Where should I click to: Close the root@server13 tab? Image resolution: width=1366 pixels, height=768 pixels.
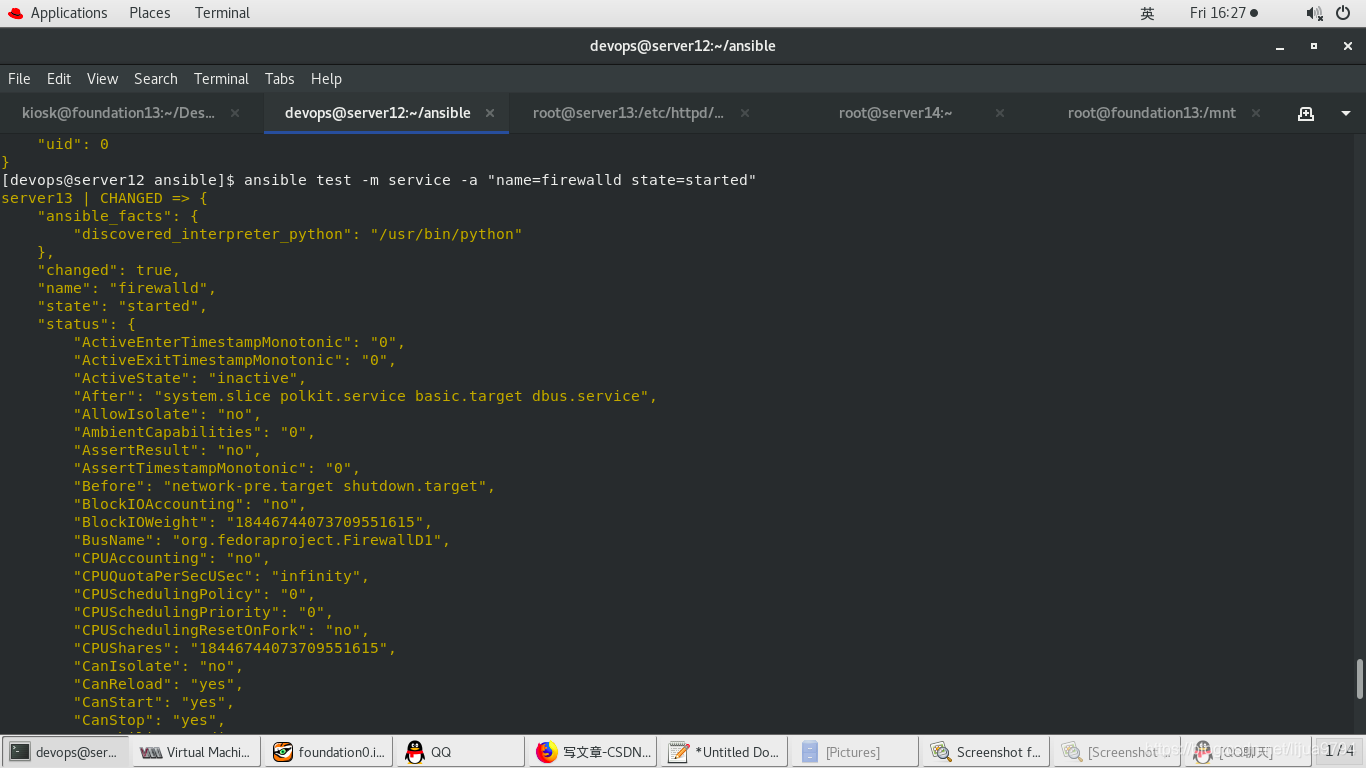point(745,113)
